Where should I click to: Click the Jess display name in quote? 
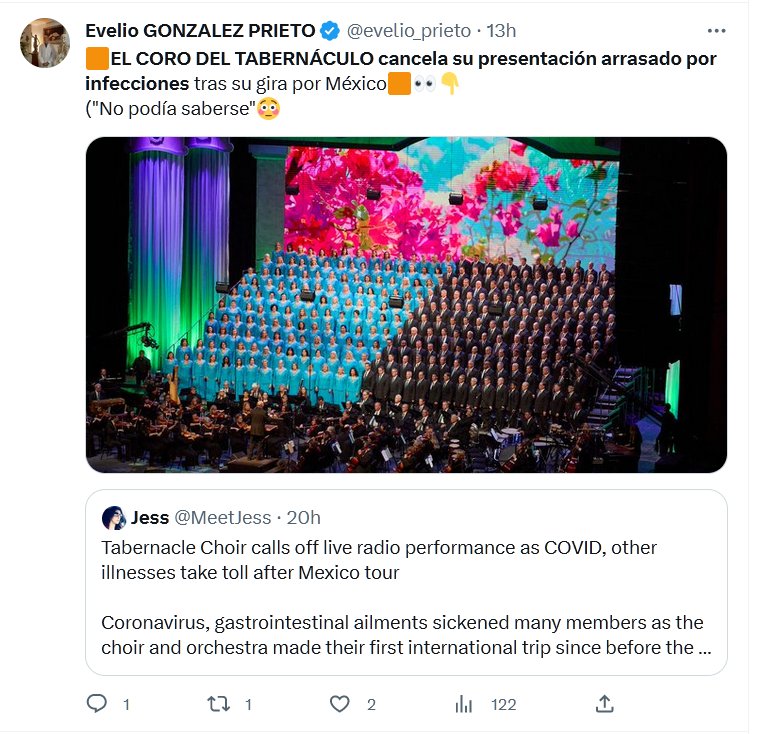(150, 517)
